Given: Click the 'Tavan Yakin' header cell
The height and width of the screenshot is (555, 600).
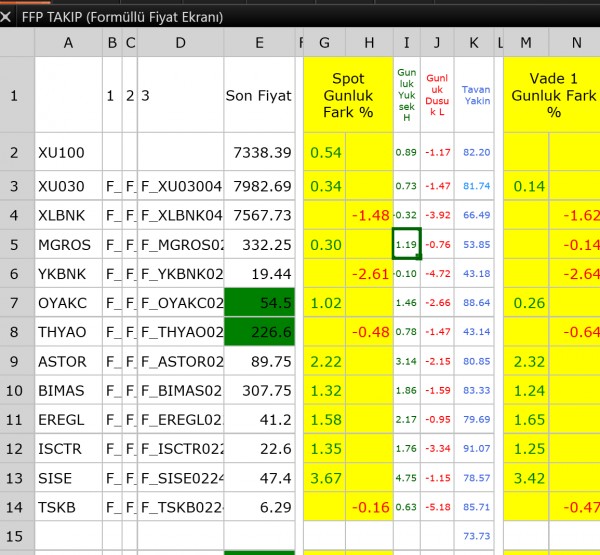Looking at the screenshot, I should click(474, 95).
